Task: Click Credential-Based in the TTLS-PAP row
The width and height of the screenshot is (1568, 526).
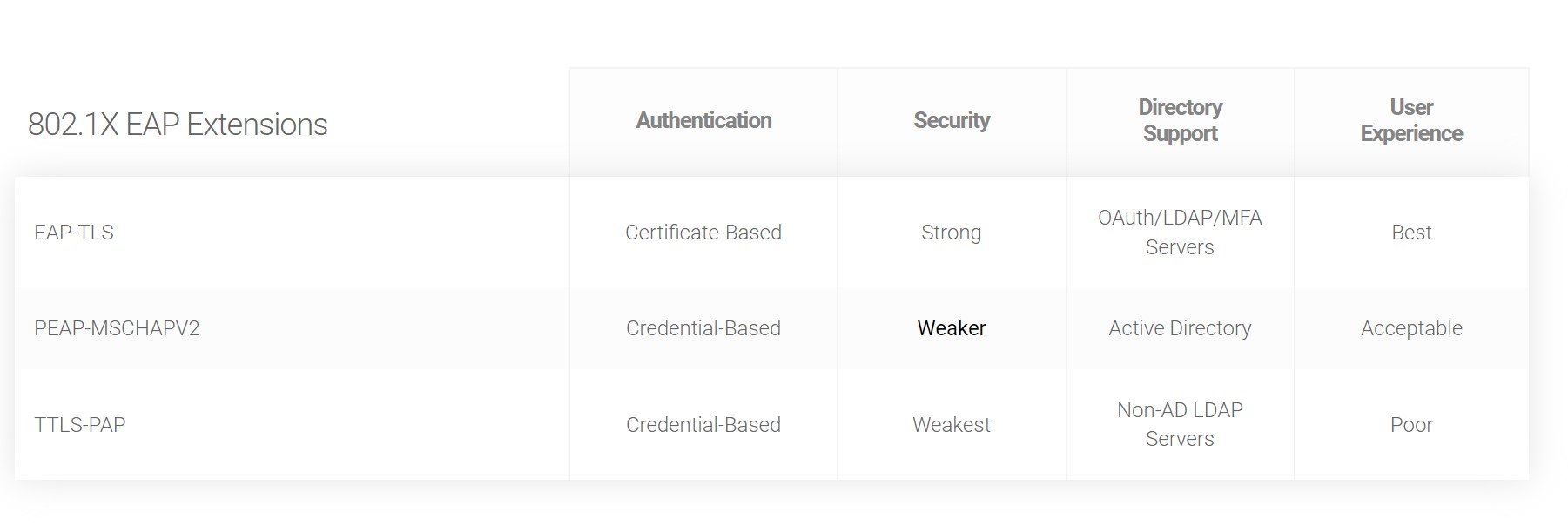Action: click(x=703, y=425)
